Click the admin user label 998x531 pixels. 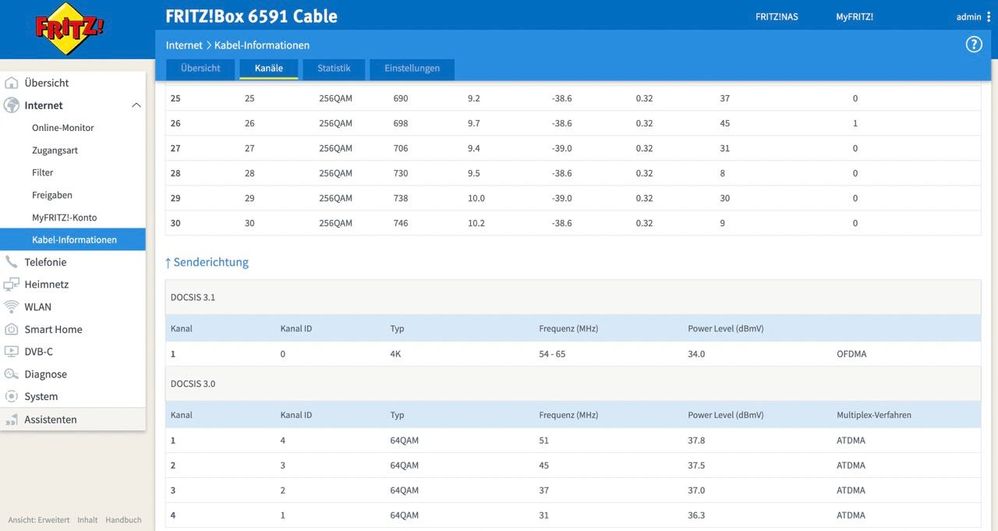(x=969, y=17)
